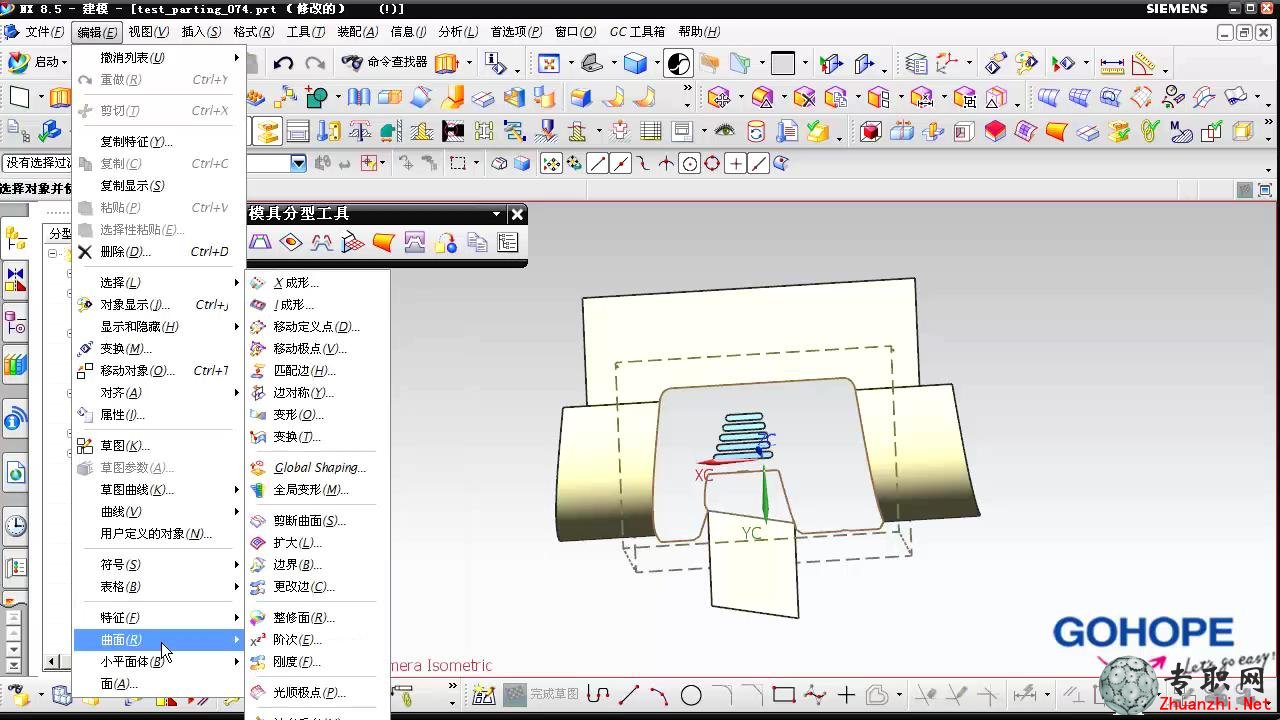Click the Fit view icon
Screen dimensions: 1280x720
click(x=548, y=63)
